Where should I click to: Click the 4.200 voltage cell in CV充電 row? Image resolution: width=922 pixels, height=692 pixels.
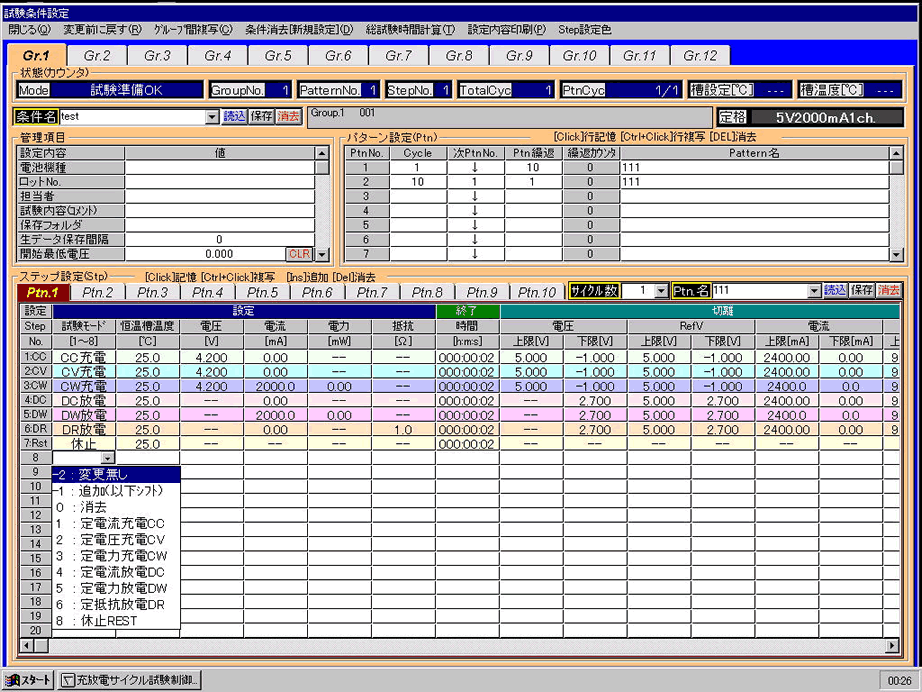coord(212,372)
